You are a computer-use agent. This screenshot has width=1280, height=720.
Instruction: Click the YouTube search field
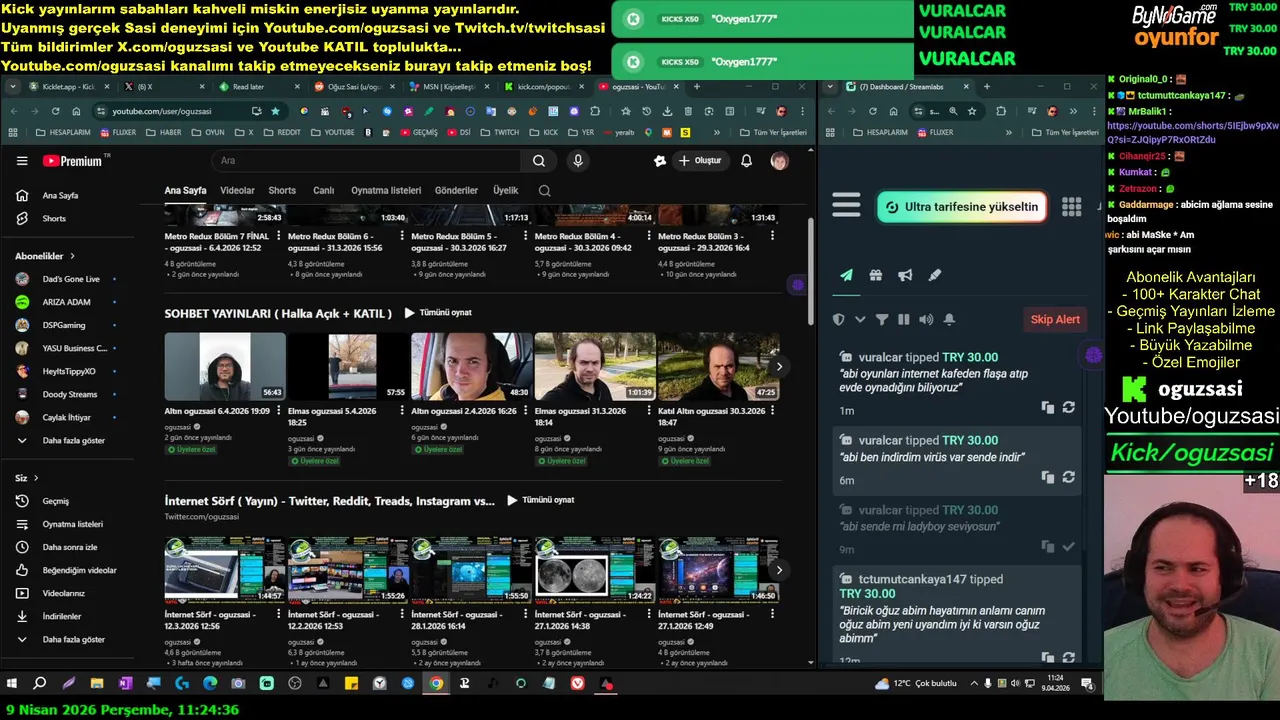365,160
